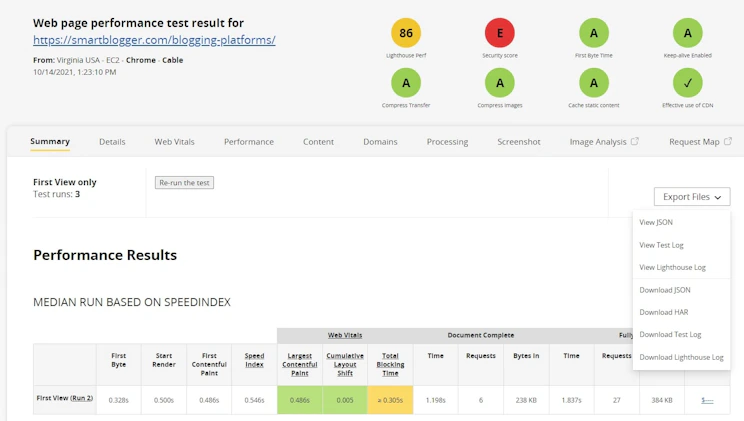Open the smartblogger.com blogging-platforms URL
The width and height of the screenshot is (744, 421).
pyautogui.click(x=154, y=40)
